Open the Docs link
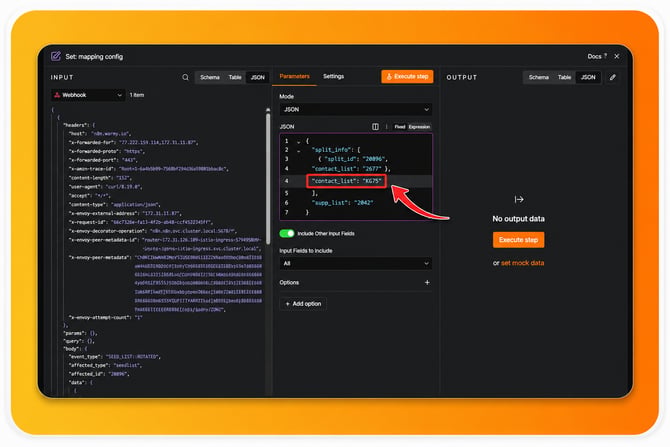The width and height of the screenshot is (670, 447). point(597,56)
